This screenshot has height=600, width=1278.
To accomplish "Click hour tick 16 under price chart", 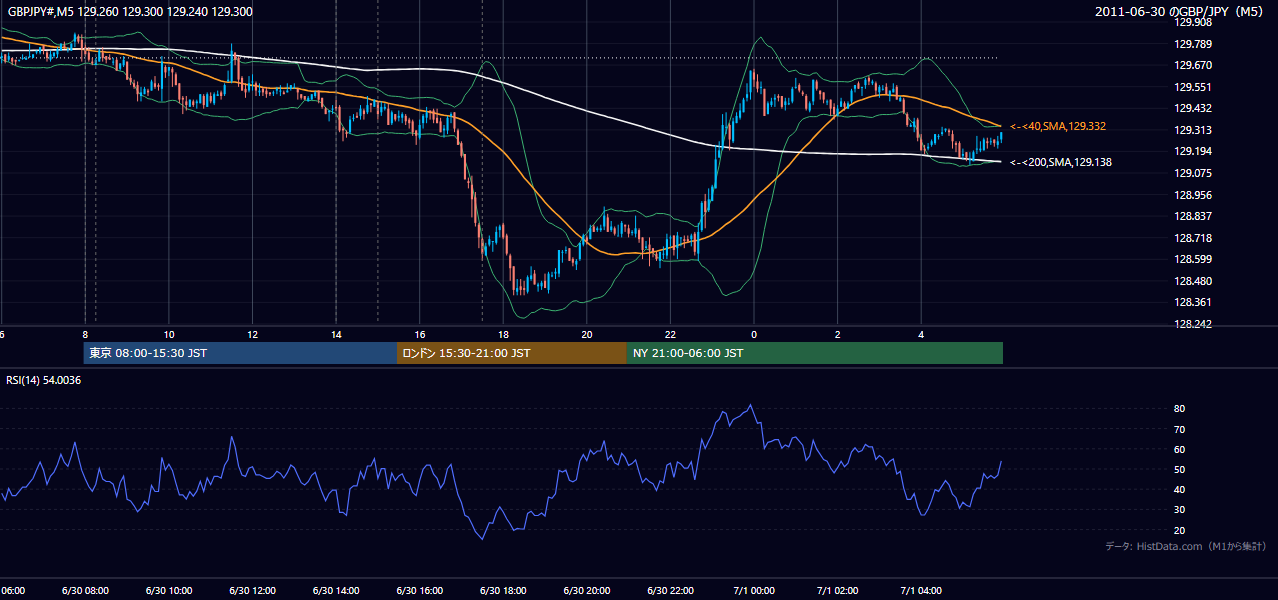I will (x=420, y=334).
